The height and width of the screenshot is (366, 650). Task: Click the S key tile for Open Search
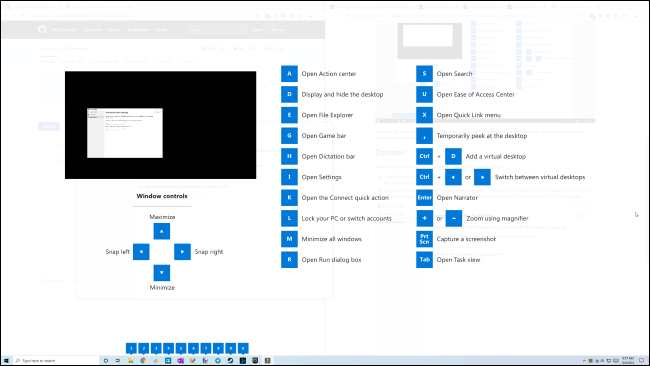pos(424,74)
